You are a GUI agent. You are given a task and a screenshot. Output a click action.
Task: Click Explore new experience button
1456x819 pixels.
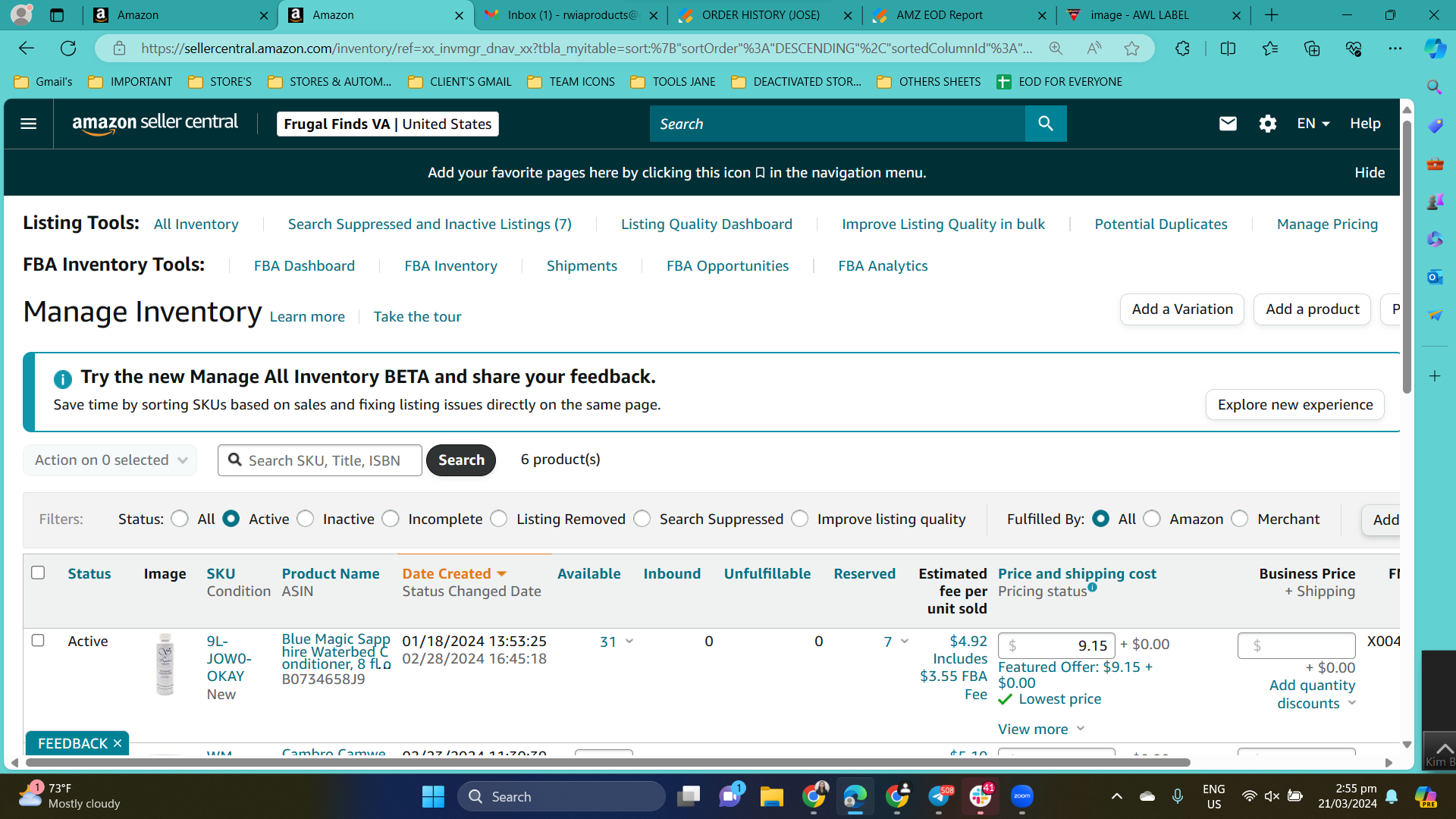coord(1295,404)
